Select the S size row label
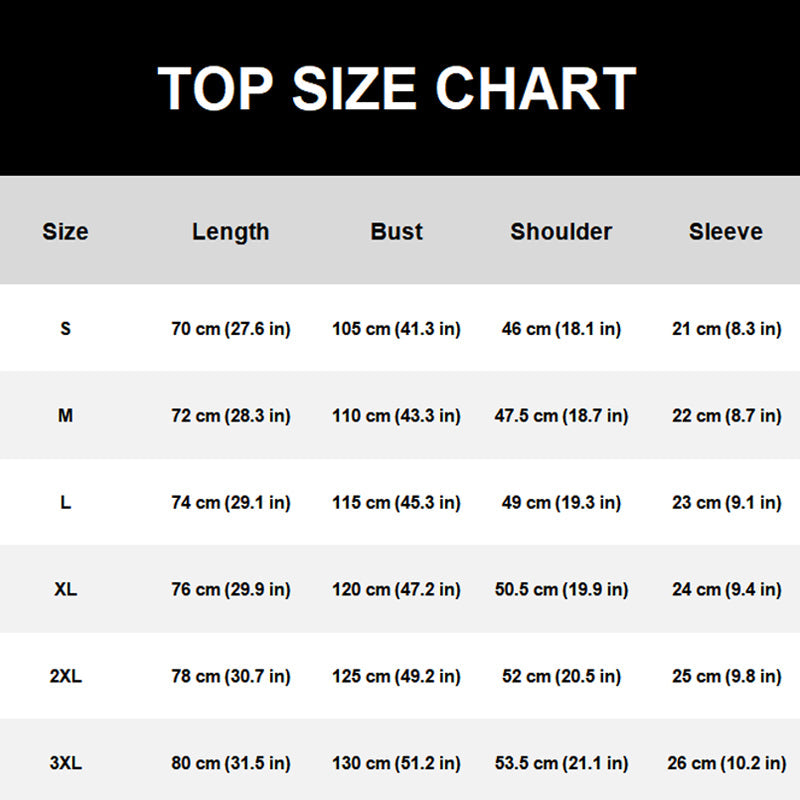The height and width of the screenshot is (800, 800). (65, 329)
